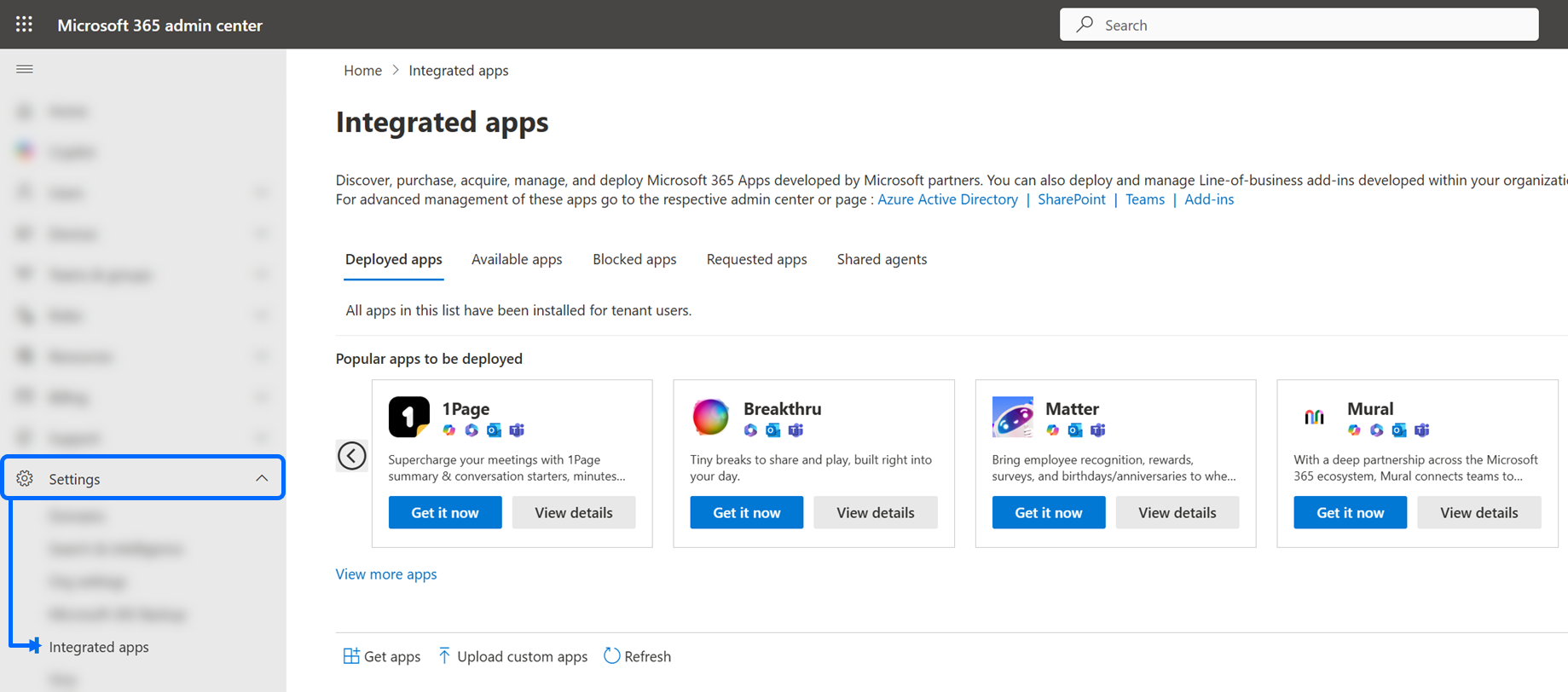This screenshot has width=1568, height=692.
Task: Get the Matter app now
Action: click(1049, 512)
